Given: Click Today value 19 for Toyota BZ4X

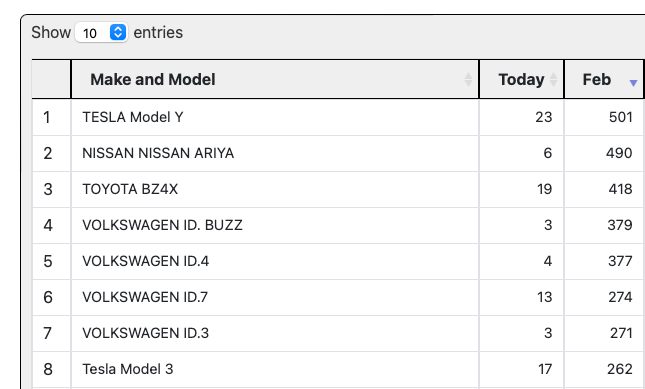Looking at the screenshot, I should pos(544,189).
